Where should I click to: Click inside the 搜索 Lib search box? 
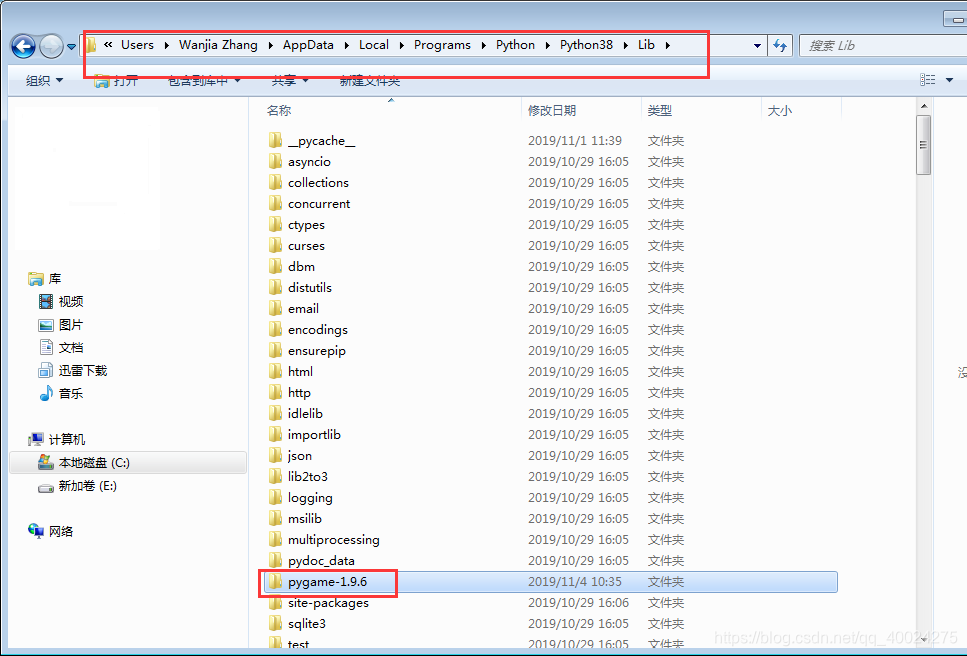880,44
